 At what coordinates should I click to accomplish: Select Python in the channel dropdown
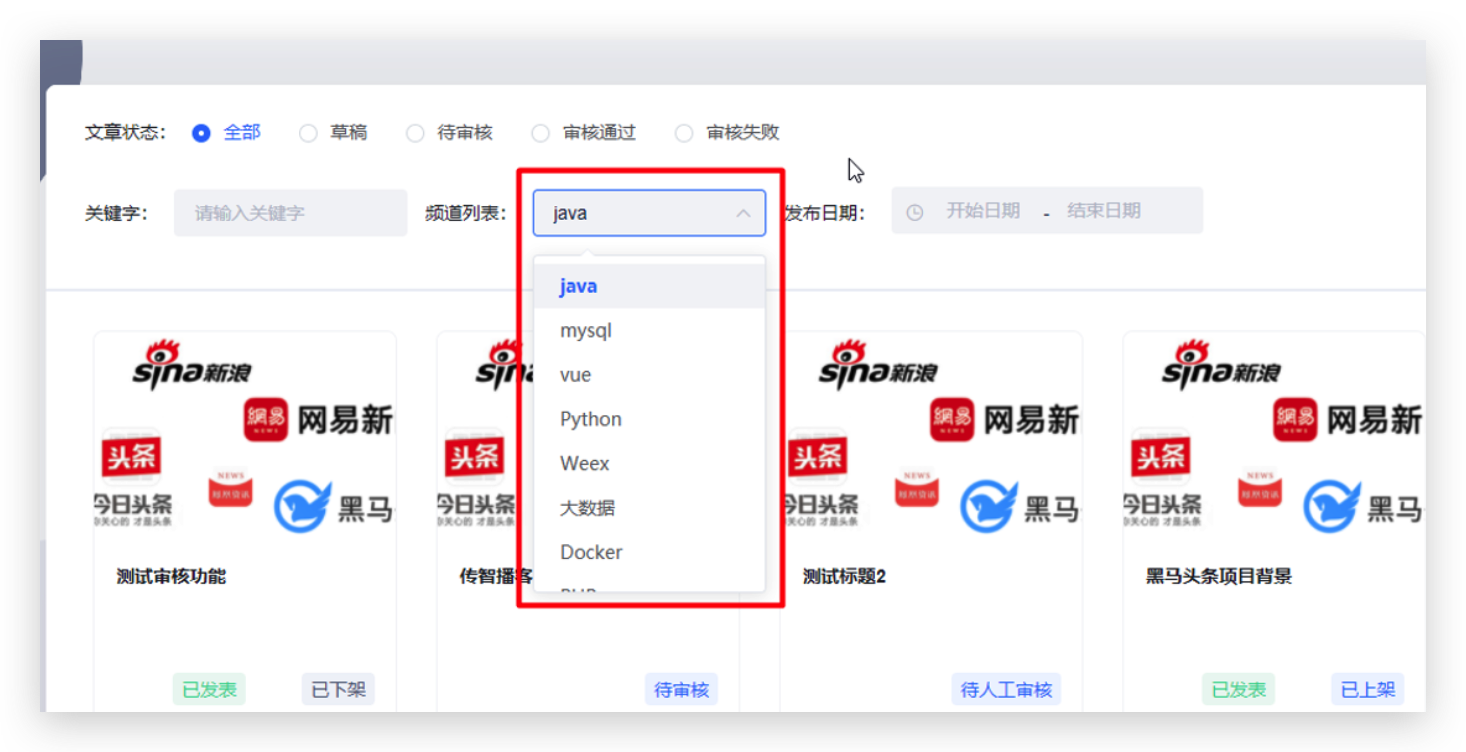(649, 419)
